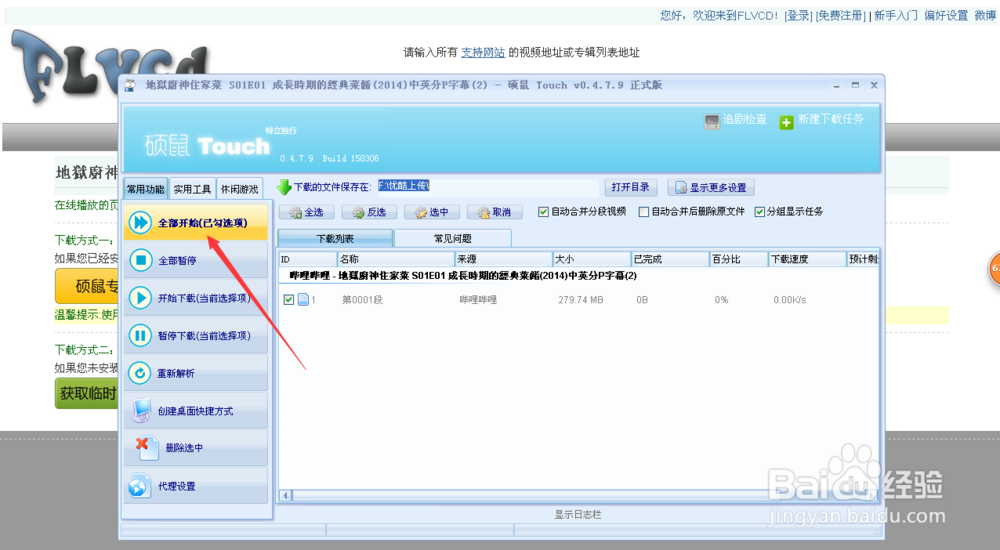This screenshot has width=1000, height=550.
Task: Switch to the Utility Tools (实用工具) tab
Action: (x=192, y=189)
